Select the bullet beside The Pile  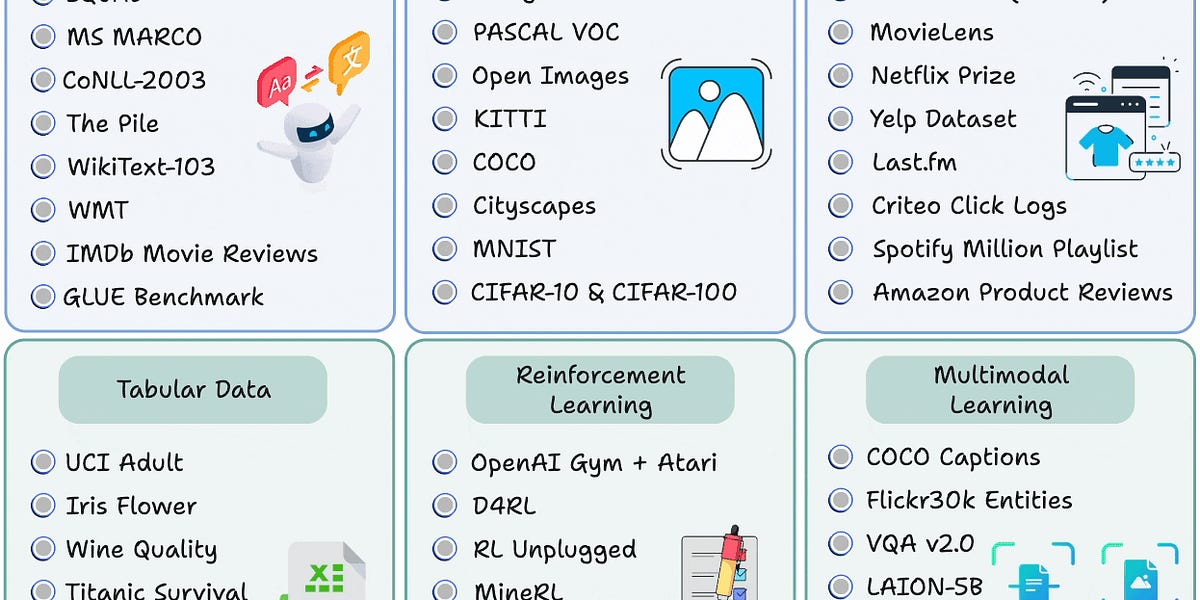43,123
